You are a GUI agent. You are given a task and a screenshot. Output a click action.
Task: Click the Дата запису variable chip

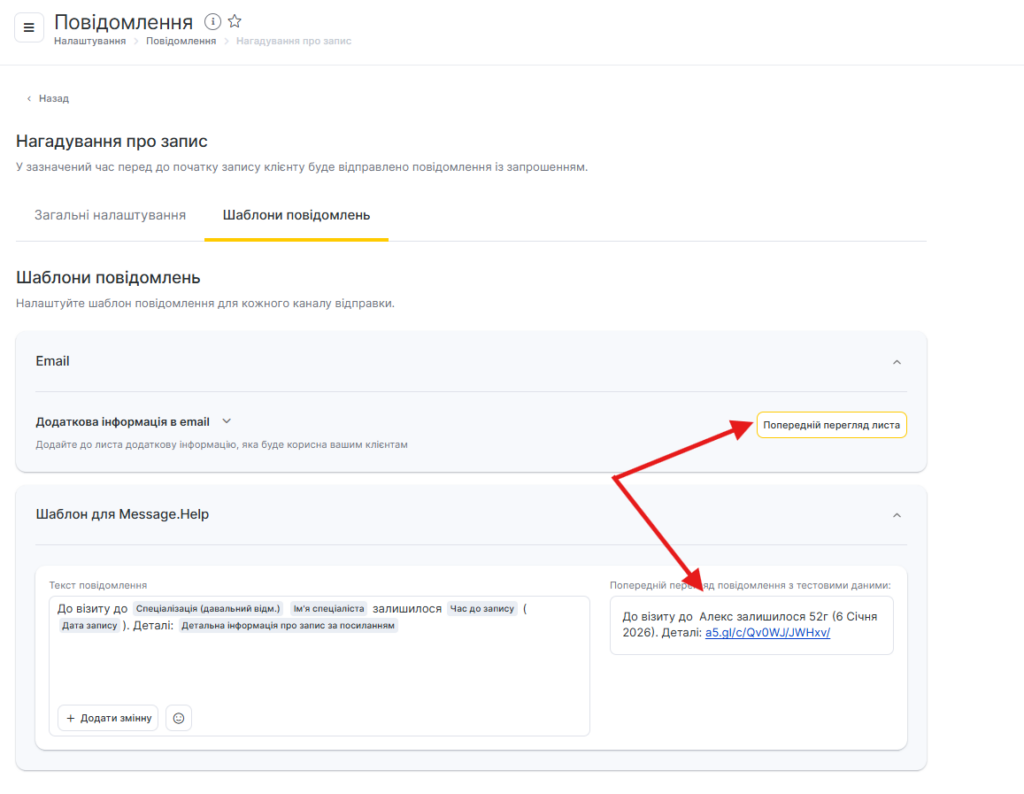(90, 626)
